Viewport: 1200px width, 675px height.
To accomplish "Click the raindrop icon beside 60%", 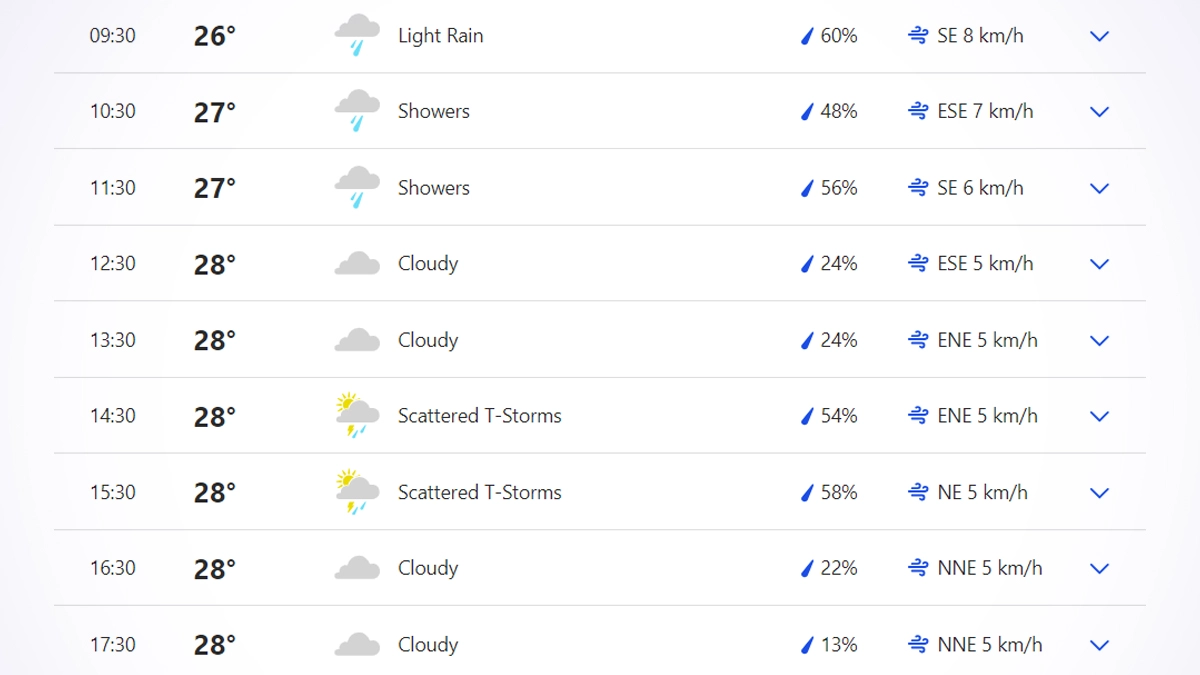I will pyautogui.click(x=807, y=36).
